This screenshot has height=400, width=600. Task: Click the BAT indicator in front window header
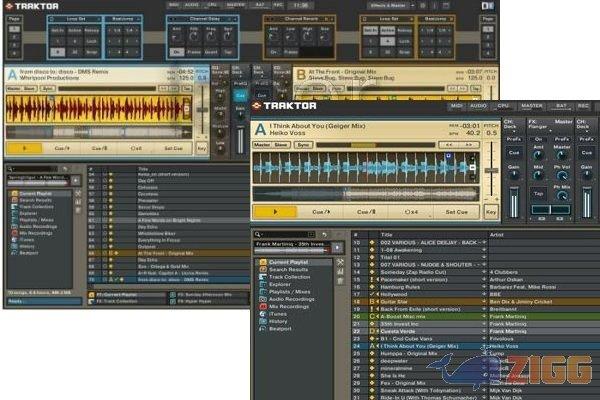pyautogui.click(x=561, y=106)
